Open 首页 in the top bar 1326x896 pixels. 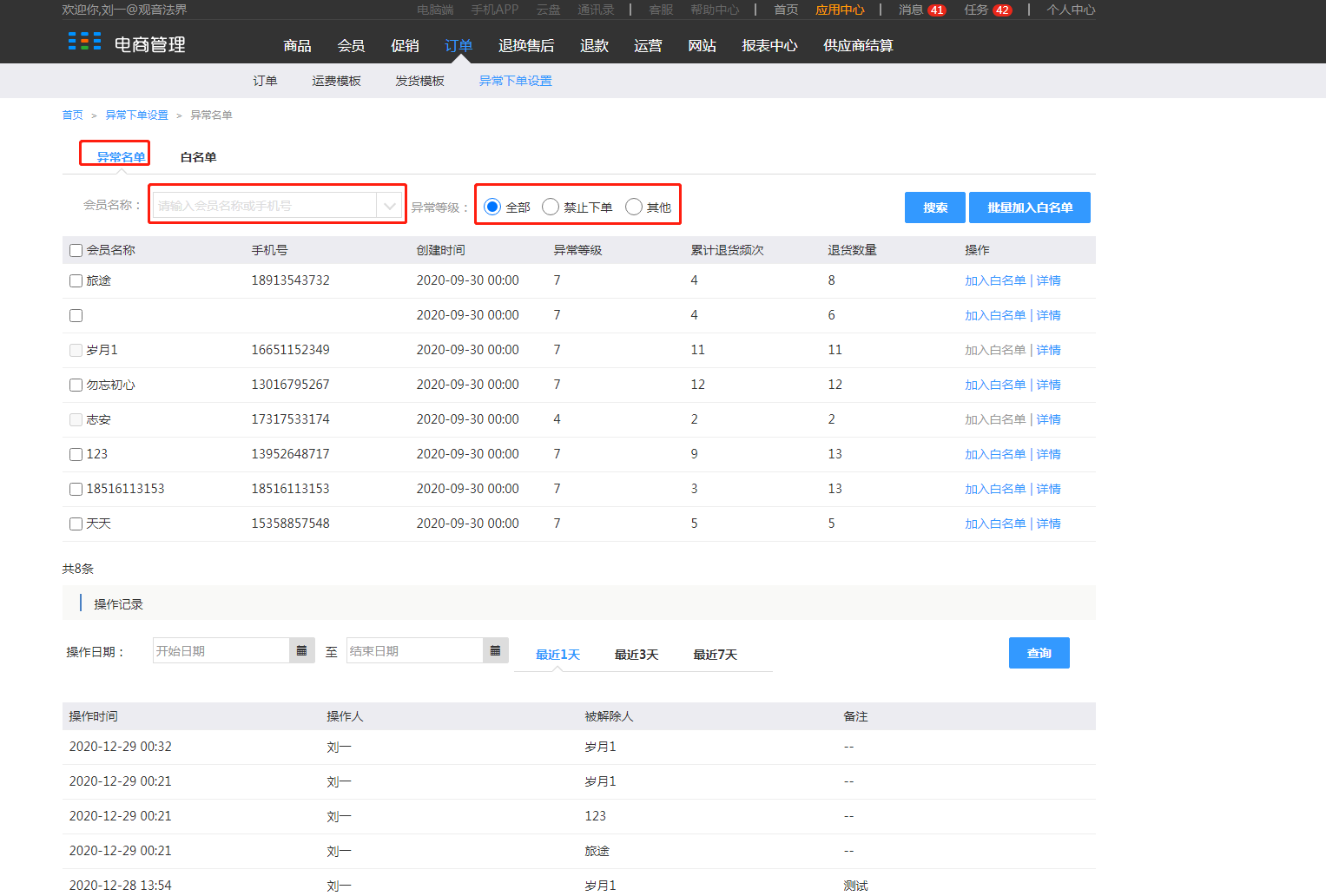pos(786,10)
